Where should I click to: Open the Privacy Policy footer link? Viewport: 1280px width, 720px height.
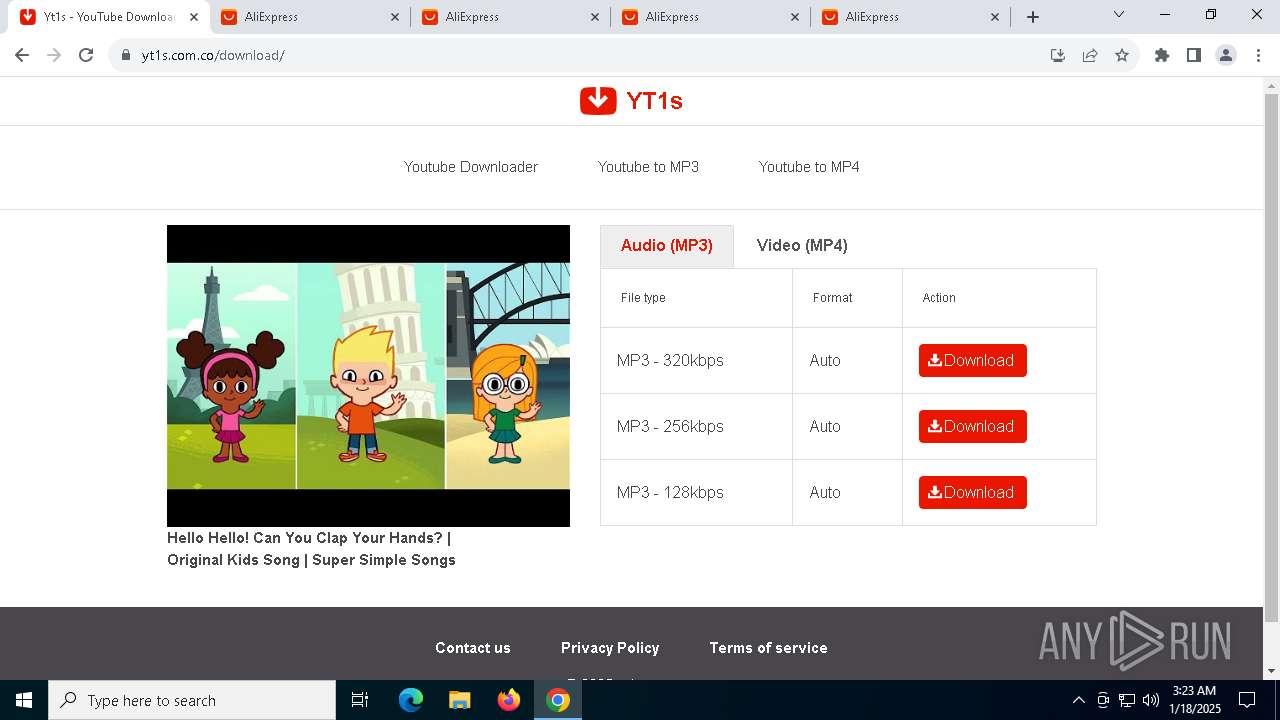tap(610, 648)
